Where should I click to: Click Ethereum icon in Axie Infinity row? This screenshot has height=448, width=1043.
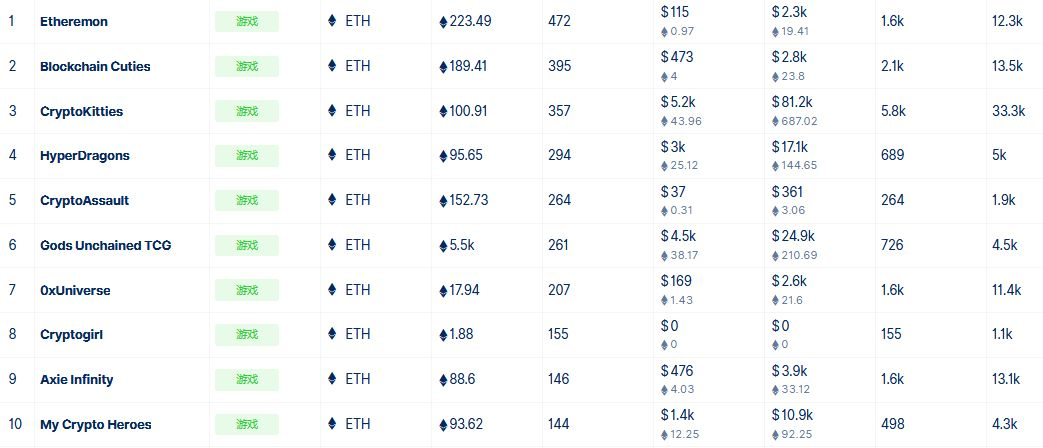coord(333,379)
